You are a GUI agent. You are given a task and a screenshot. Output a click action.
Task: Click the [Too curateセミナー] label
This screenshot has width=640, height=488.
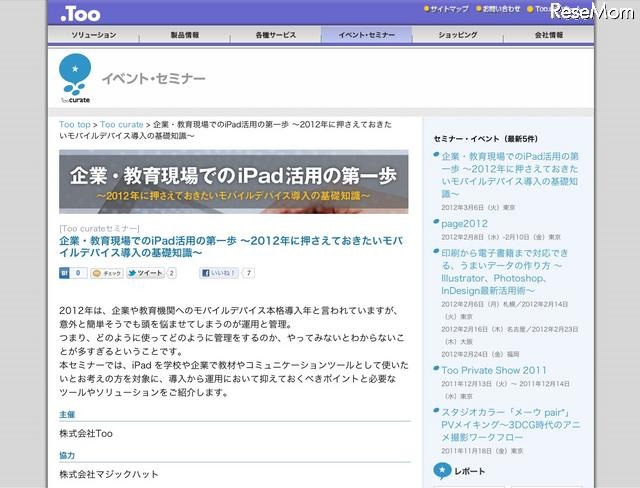(99, 228)
